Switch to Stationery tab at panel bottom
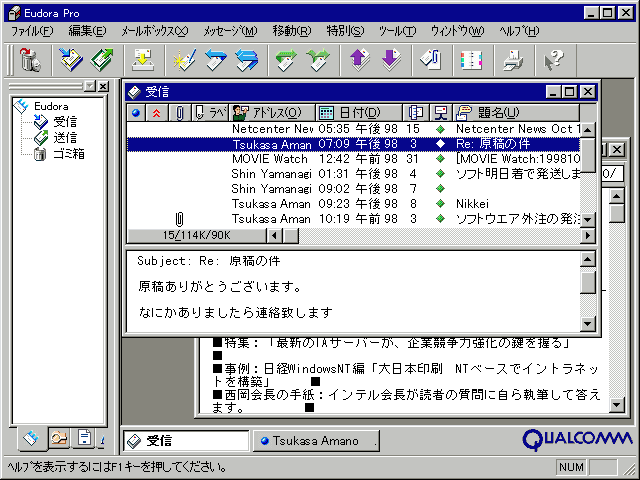640x480 pixels. coord(83,438)
